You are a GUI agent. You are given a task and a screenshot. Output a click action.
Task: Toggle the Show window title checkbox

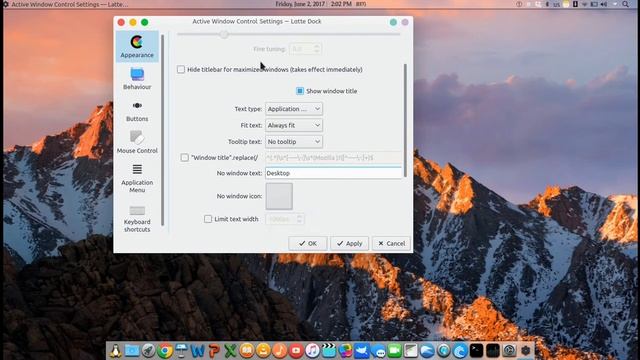(x=300, y=91)
